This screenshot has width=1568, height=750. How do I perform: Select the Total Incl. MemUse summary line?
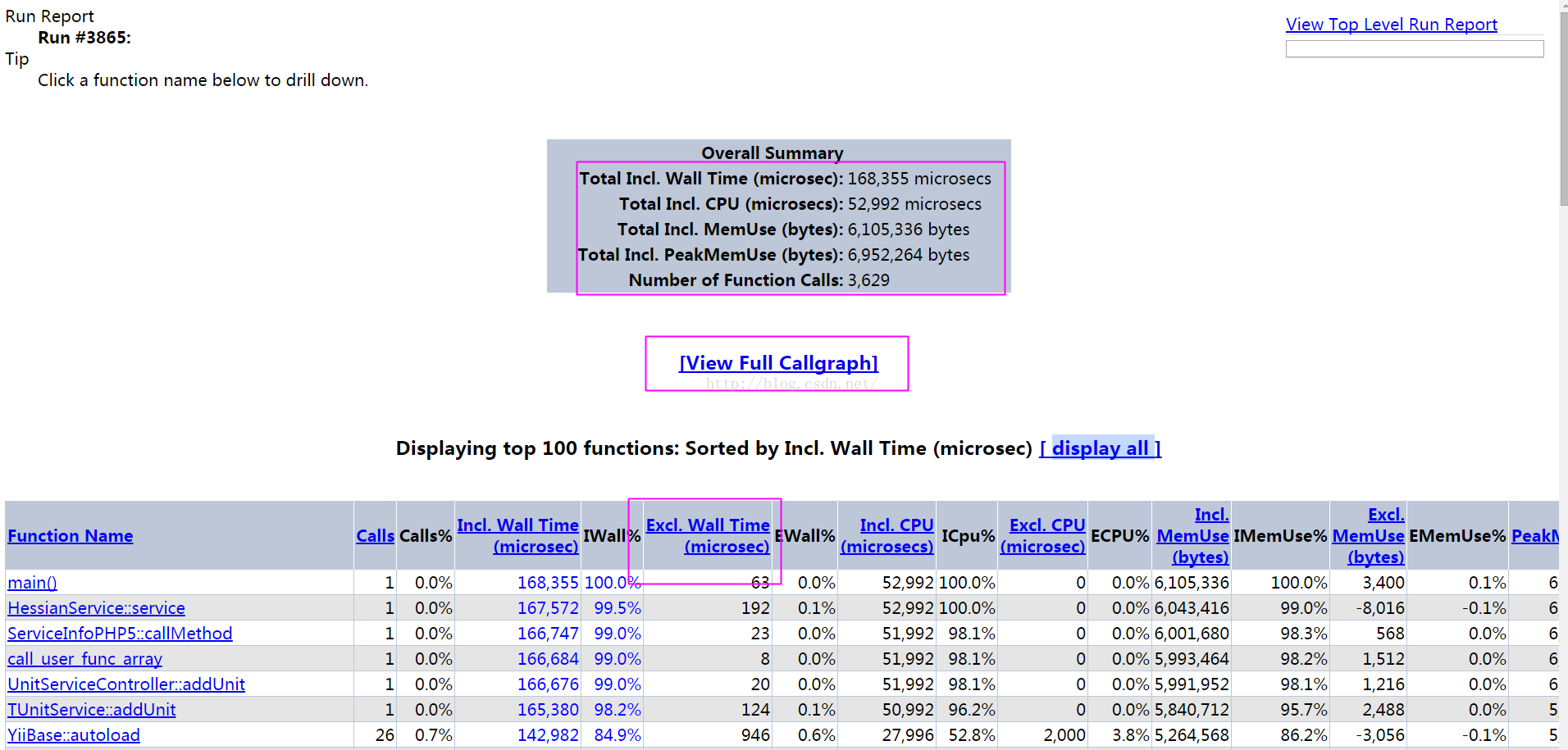point(793,230)
